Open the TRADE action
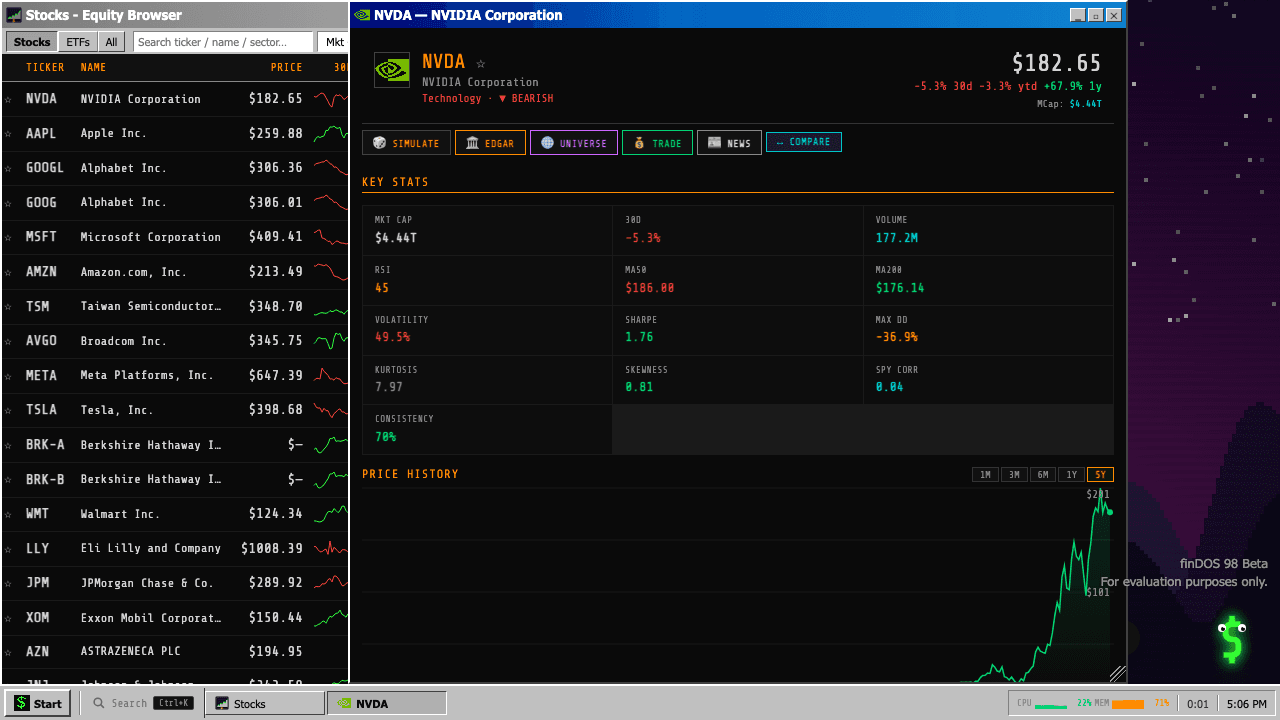 pos(657,142)
